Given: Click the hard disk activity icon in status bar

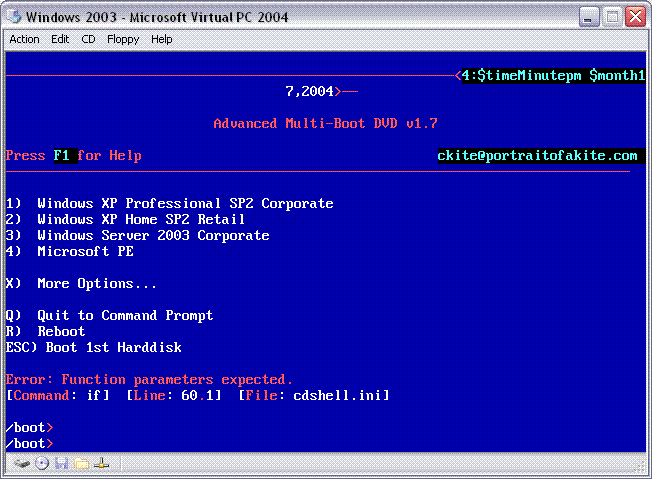Looking at the screenshot, I should (22, 463).
